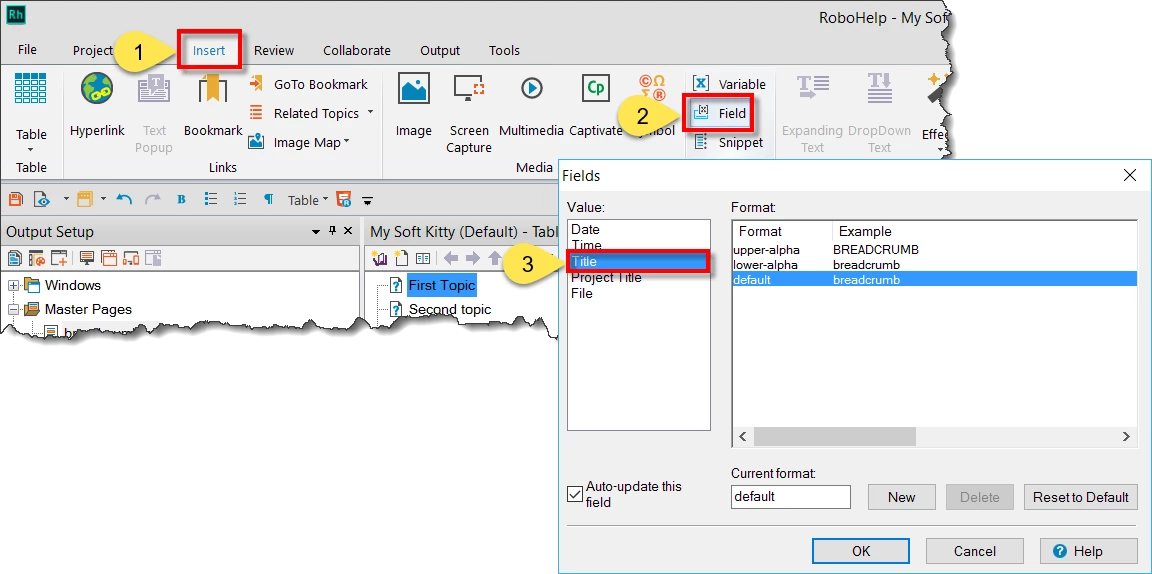Click the Preview eye icon
Image resolution: width=1152 pixels, height=574 pixels.
(x=43, y=199)
